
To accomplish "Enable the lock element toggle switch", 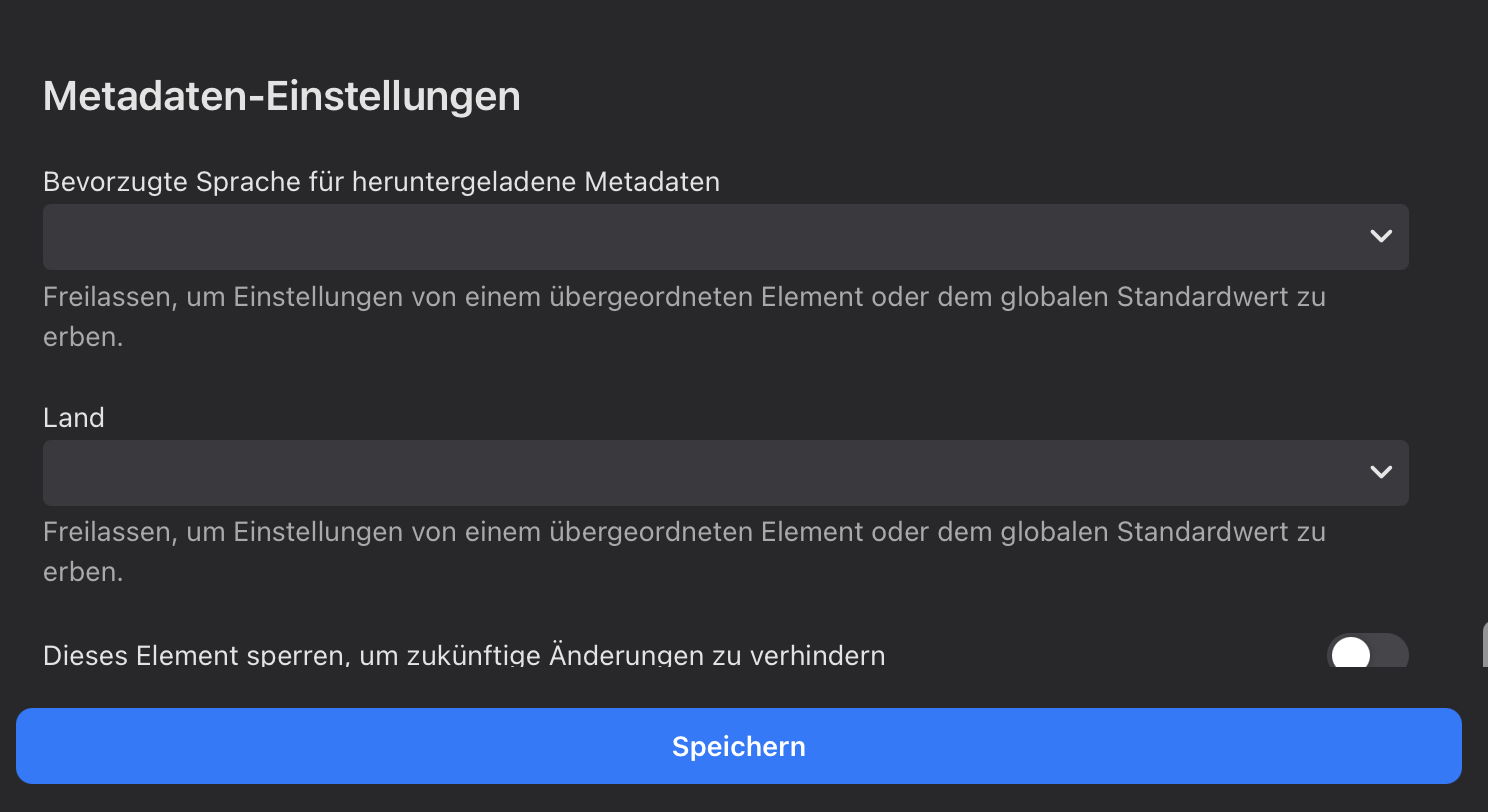I will pyautogui.click(x=1367, y=654).
